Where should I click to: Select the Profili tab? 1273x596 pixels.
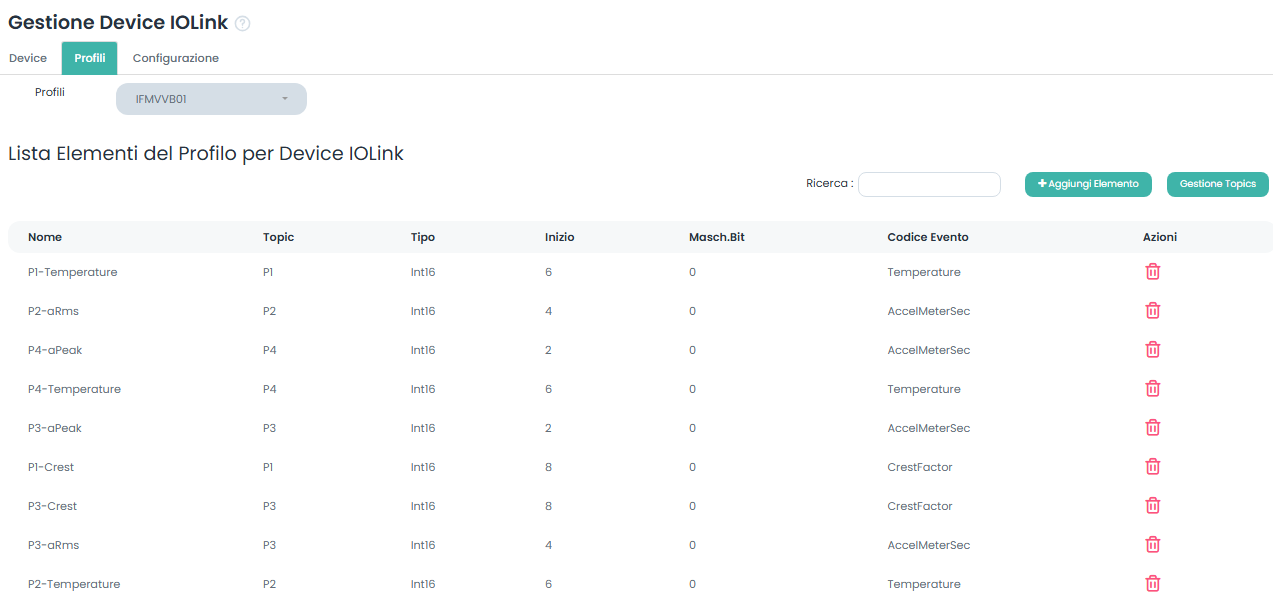89,58
